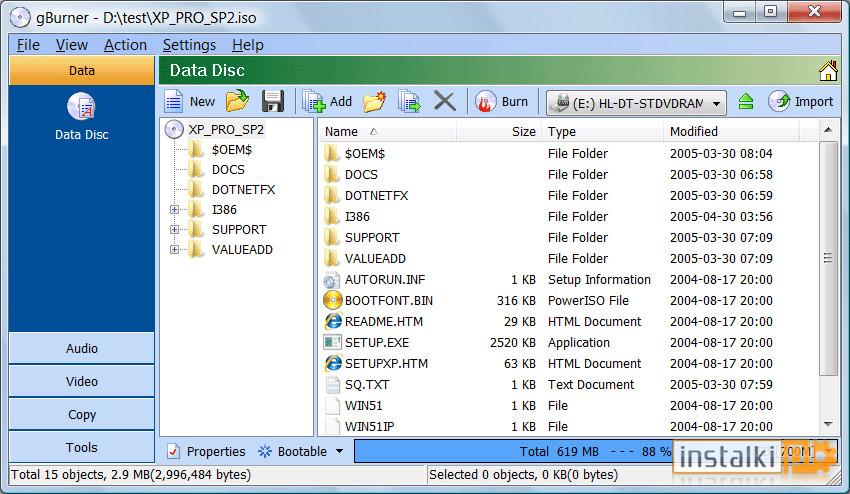The height and width of the screenshot is (494, 850).
Task: Switch to the Data tab in the sidebar
Action: [82, 70]
